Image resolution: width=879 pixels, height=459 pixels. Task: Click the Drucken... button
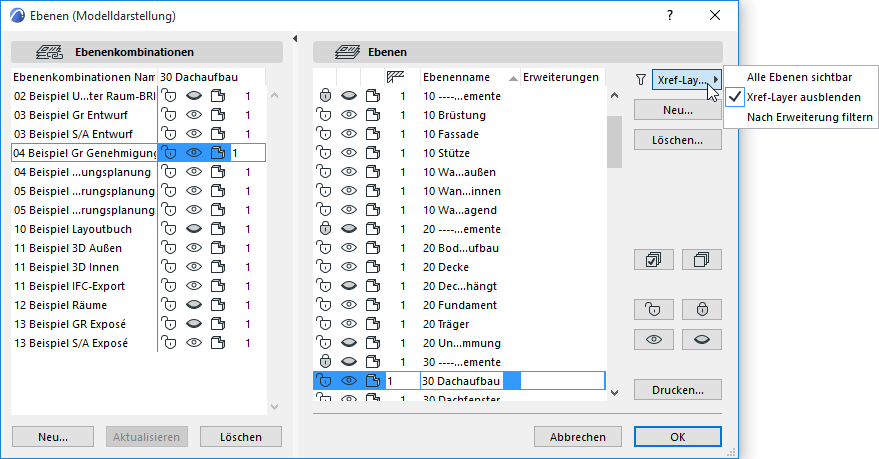678,390
